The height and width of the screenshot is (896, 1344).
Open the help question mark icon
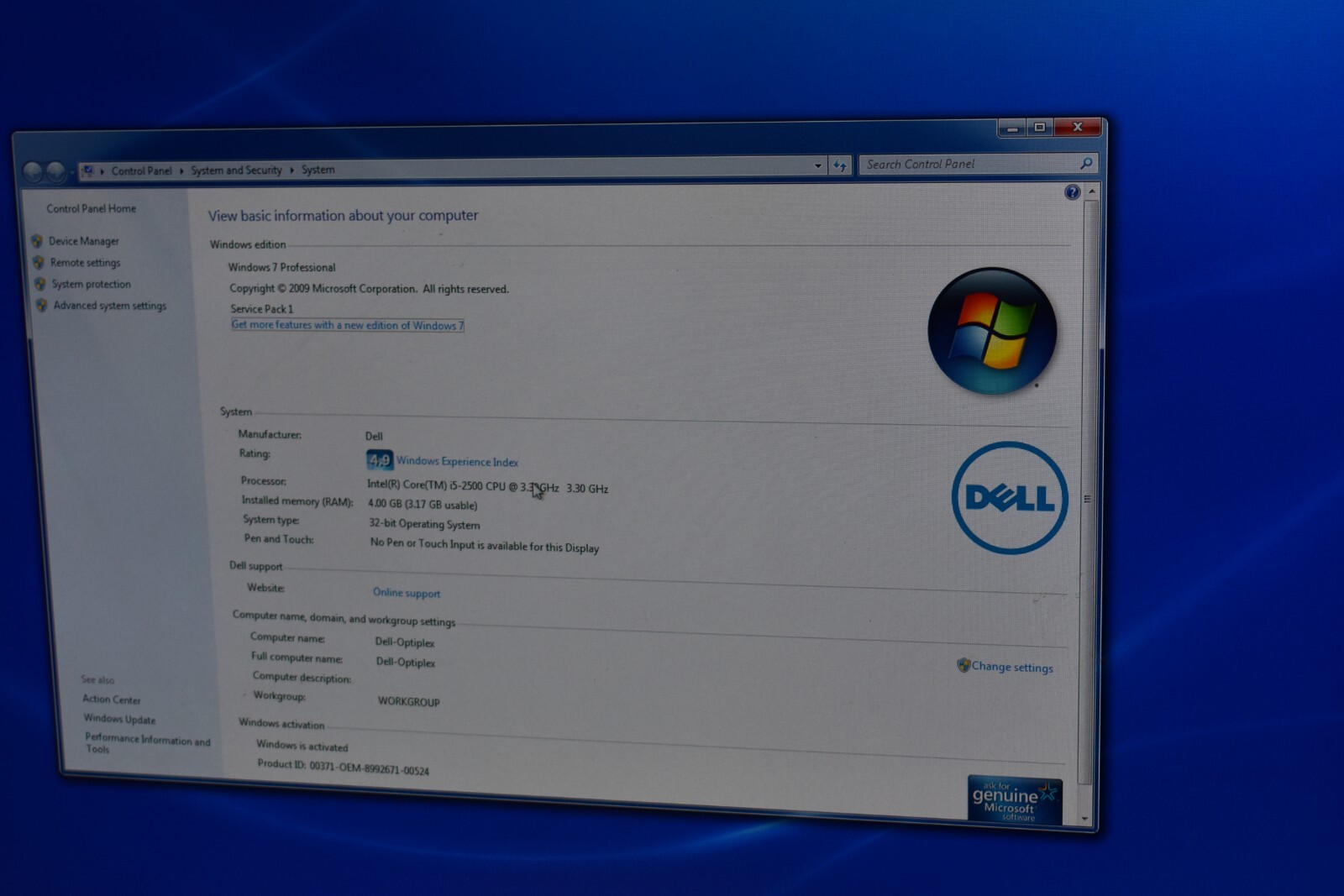(1072, 192)
